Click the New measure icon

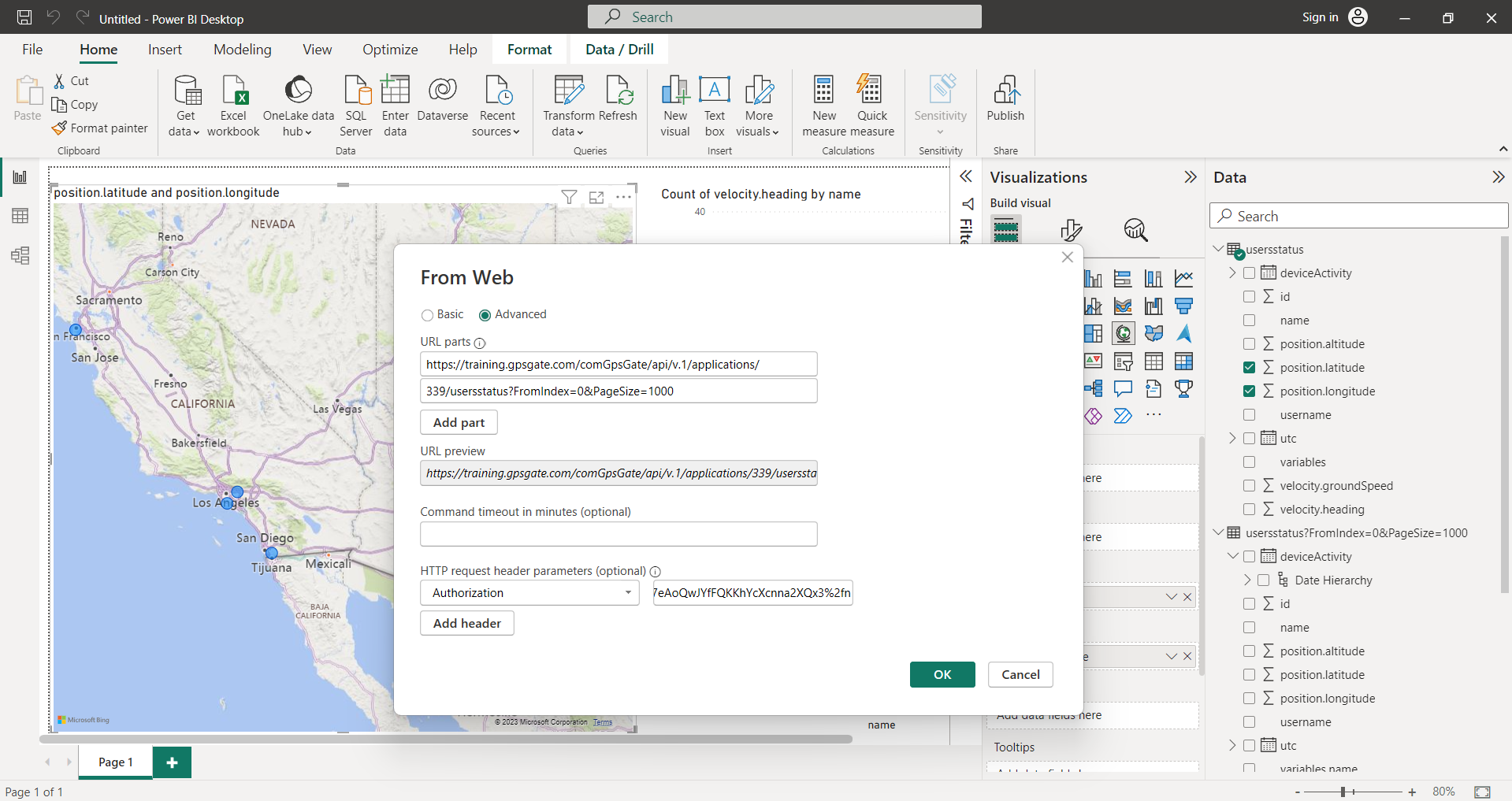(824, 91)
